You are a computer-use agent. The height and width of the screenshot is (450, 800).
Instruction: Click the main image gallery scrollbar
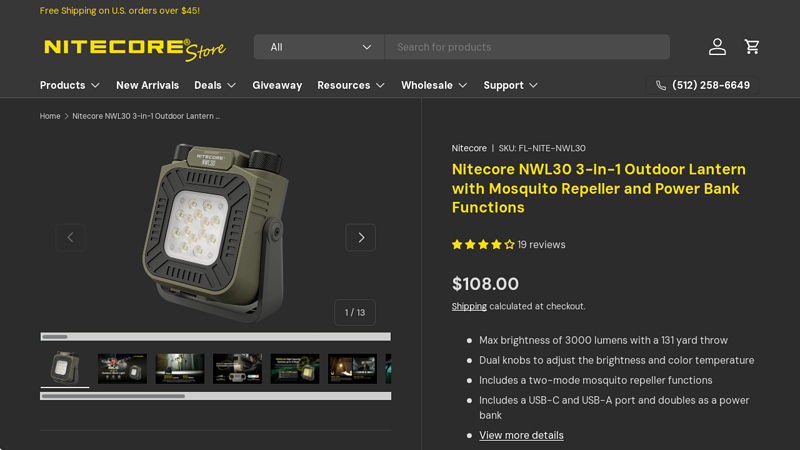coord(216,337)
